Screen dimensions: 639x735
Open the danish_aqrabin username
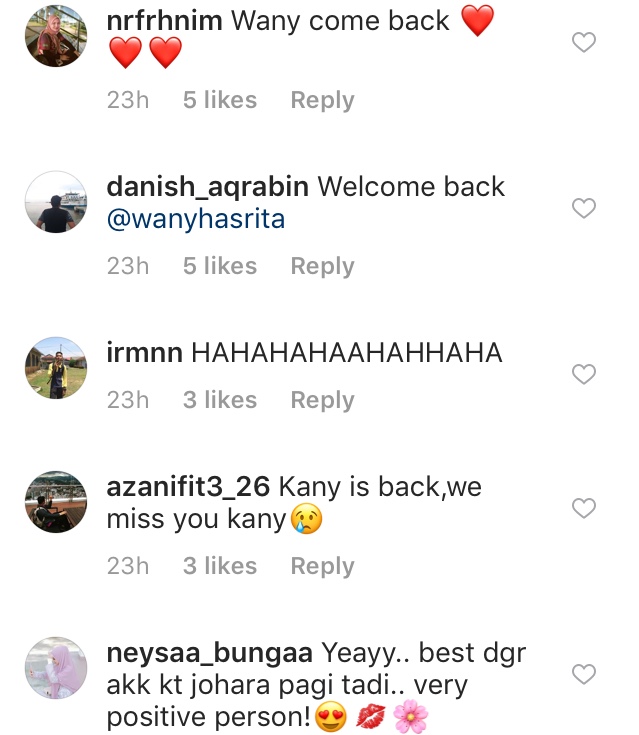pyautogui.click(x=208, y=187)
